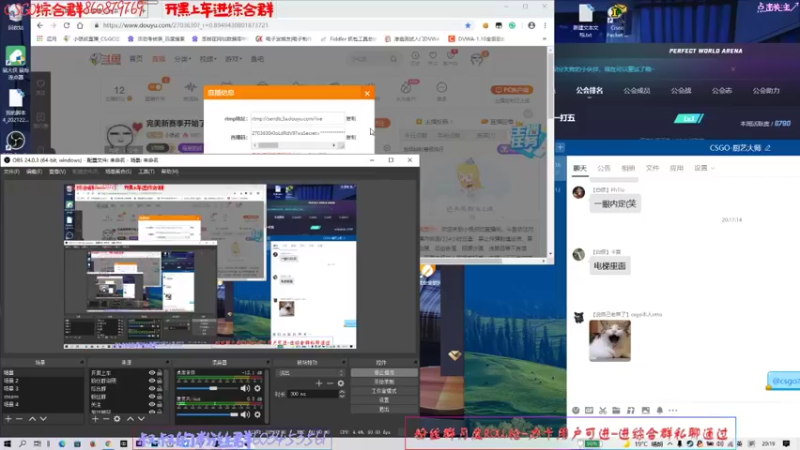Click the bell icon in chat toolbar
This screenshot has width=800, height=450.
click(660, 410)
